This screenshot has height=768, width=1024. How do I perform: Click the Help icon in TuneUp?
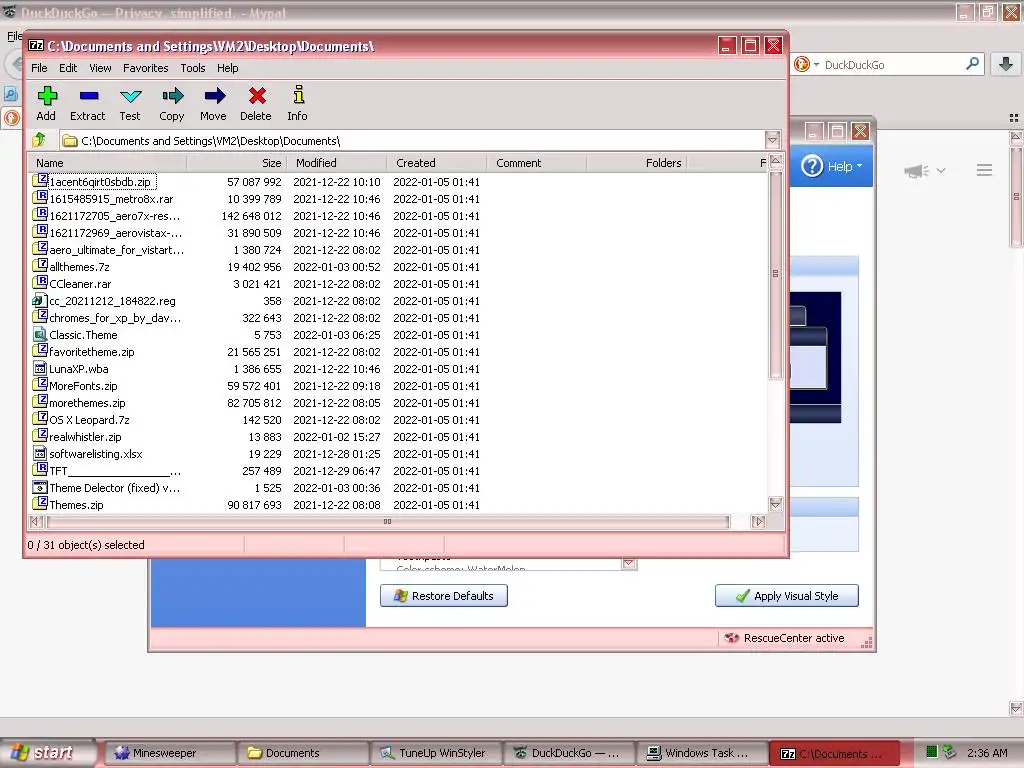(x=812, y=166)
